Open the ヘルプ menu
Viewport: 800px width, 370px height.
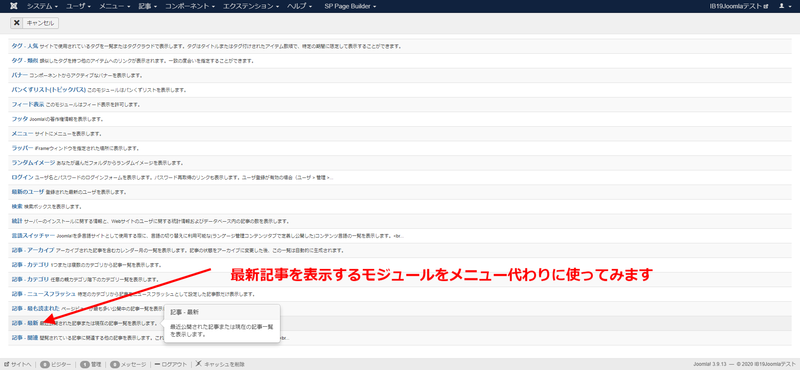[x=300, y=6]
